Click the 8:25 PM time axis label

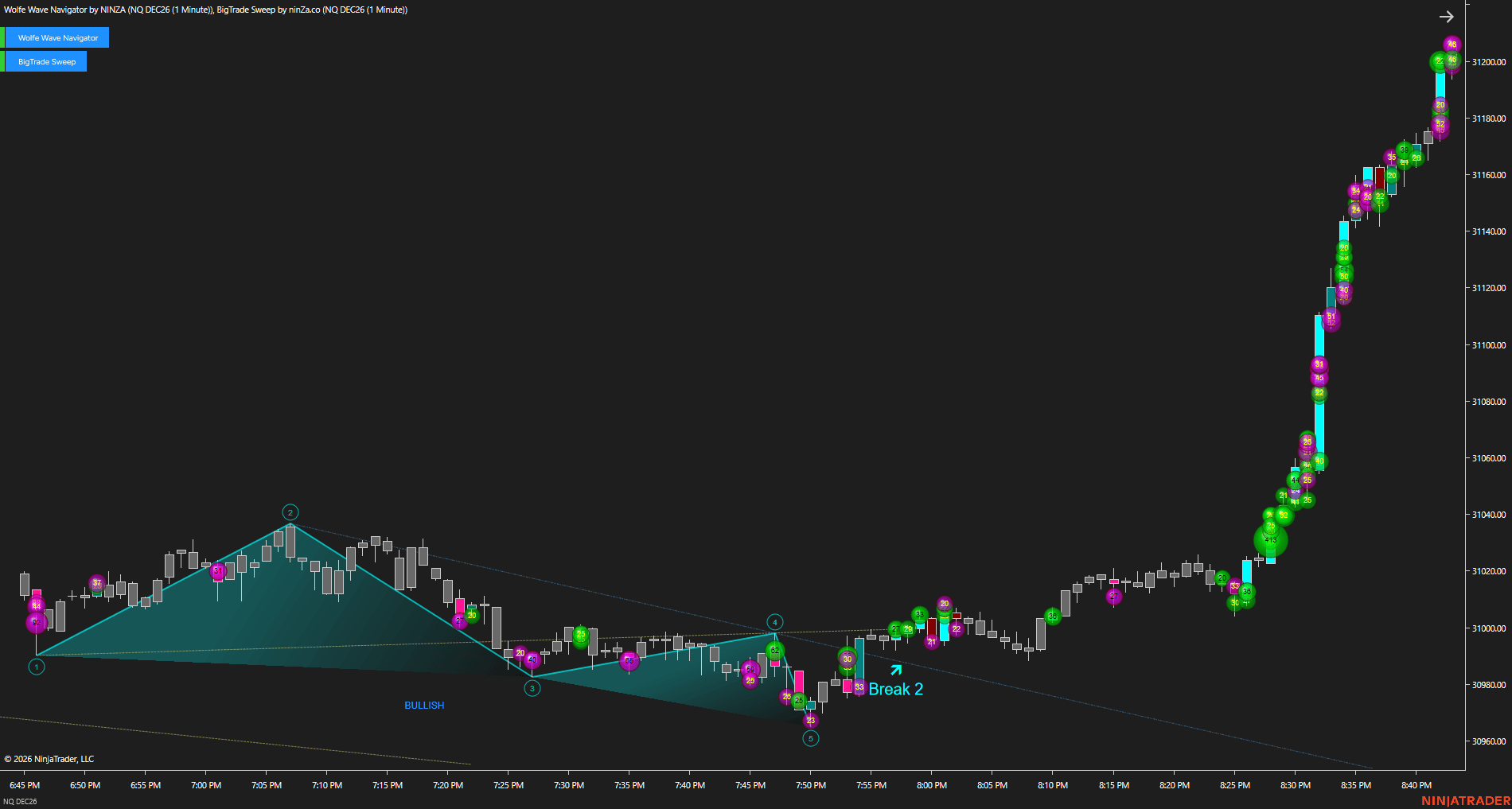click(1235, 785)
